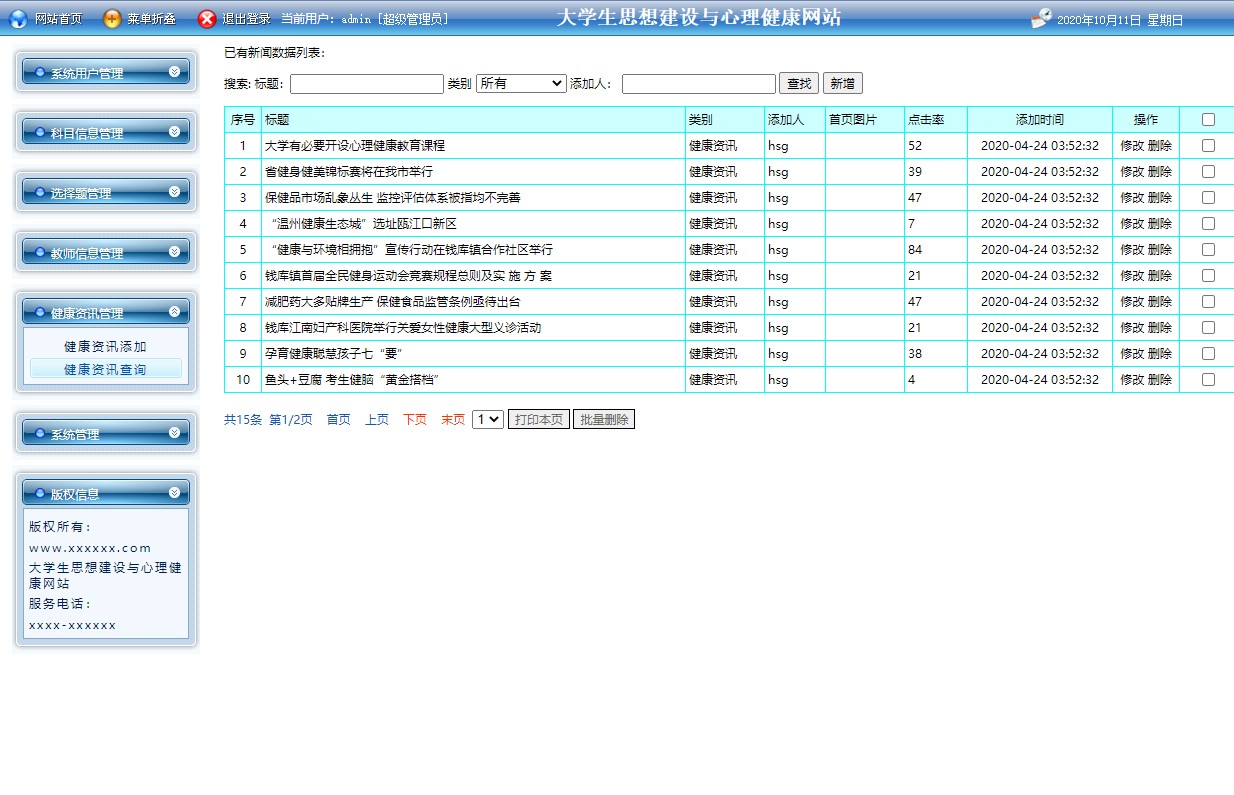Click the bullet icon on 教师信息管理 panel
The height and width of the screenshot is (795, 1234).
(x=40, y=253)
